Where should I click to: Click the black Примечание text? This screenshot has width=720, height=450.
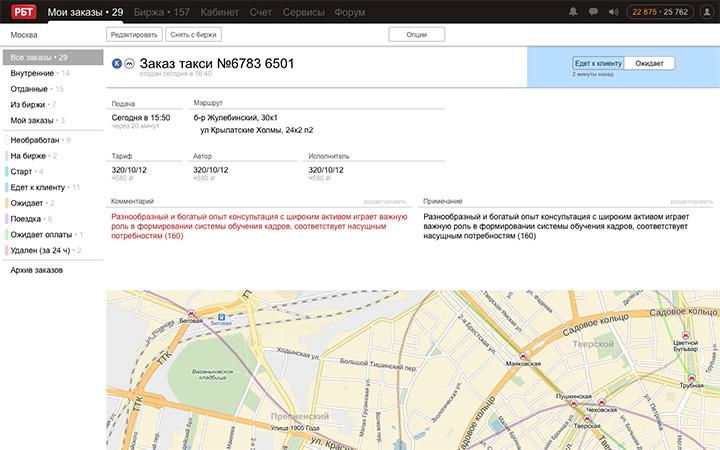[x=556, y=226]
